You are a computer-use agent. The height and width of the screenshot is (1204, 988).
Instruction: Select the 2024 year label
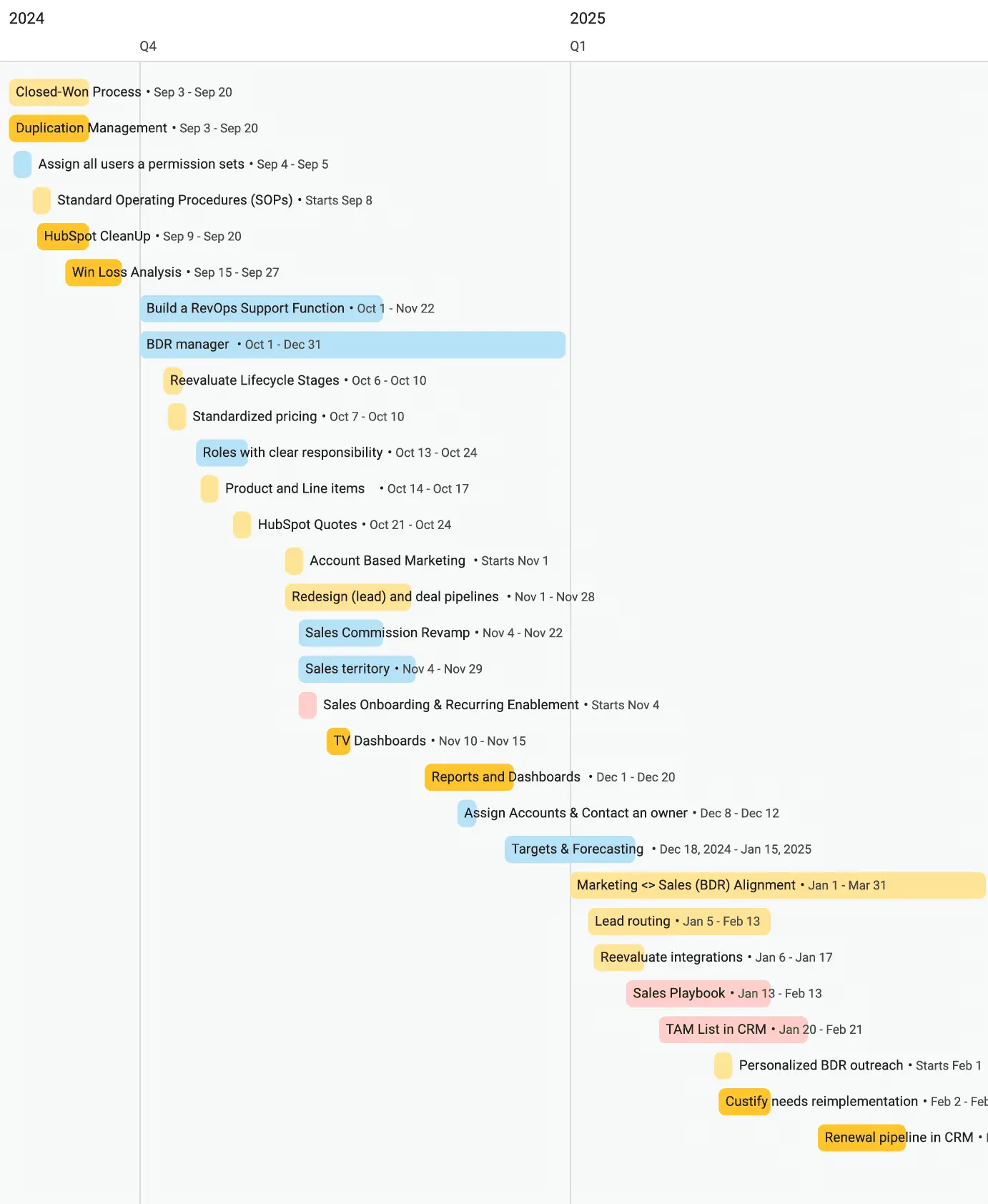coord(27,19)
